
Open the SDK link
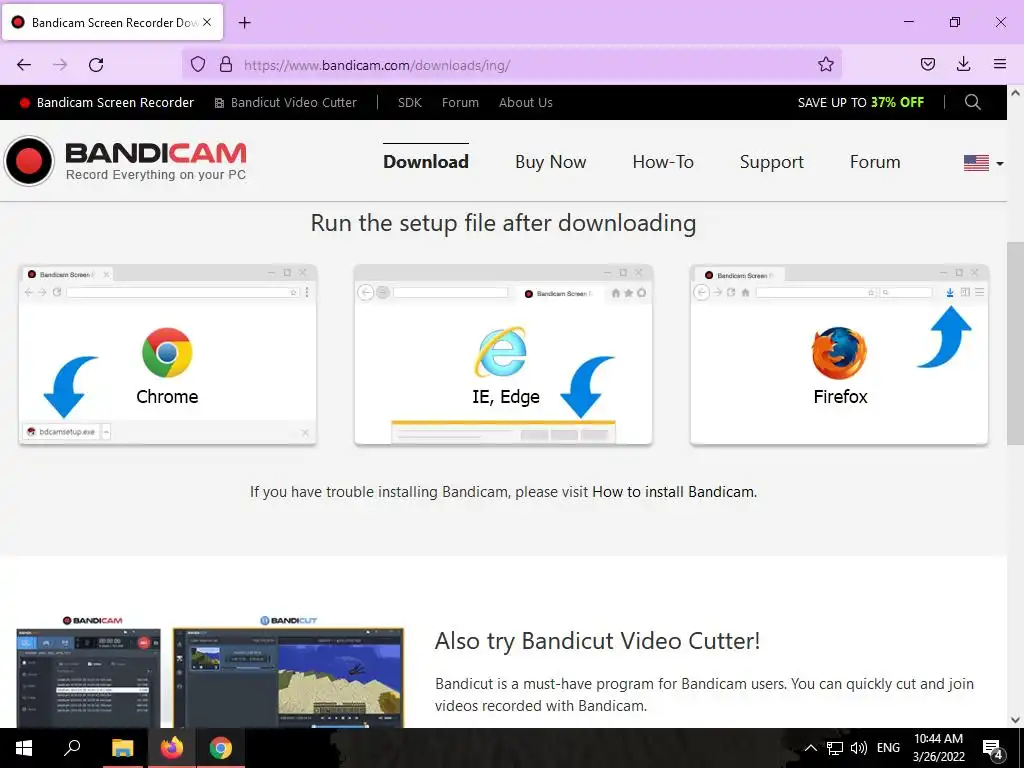pos(409,103)
